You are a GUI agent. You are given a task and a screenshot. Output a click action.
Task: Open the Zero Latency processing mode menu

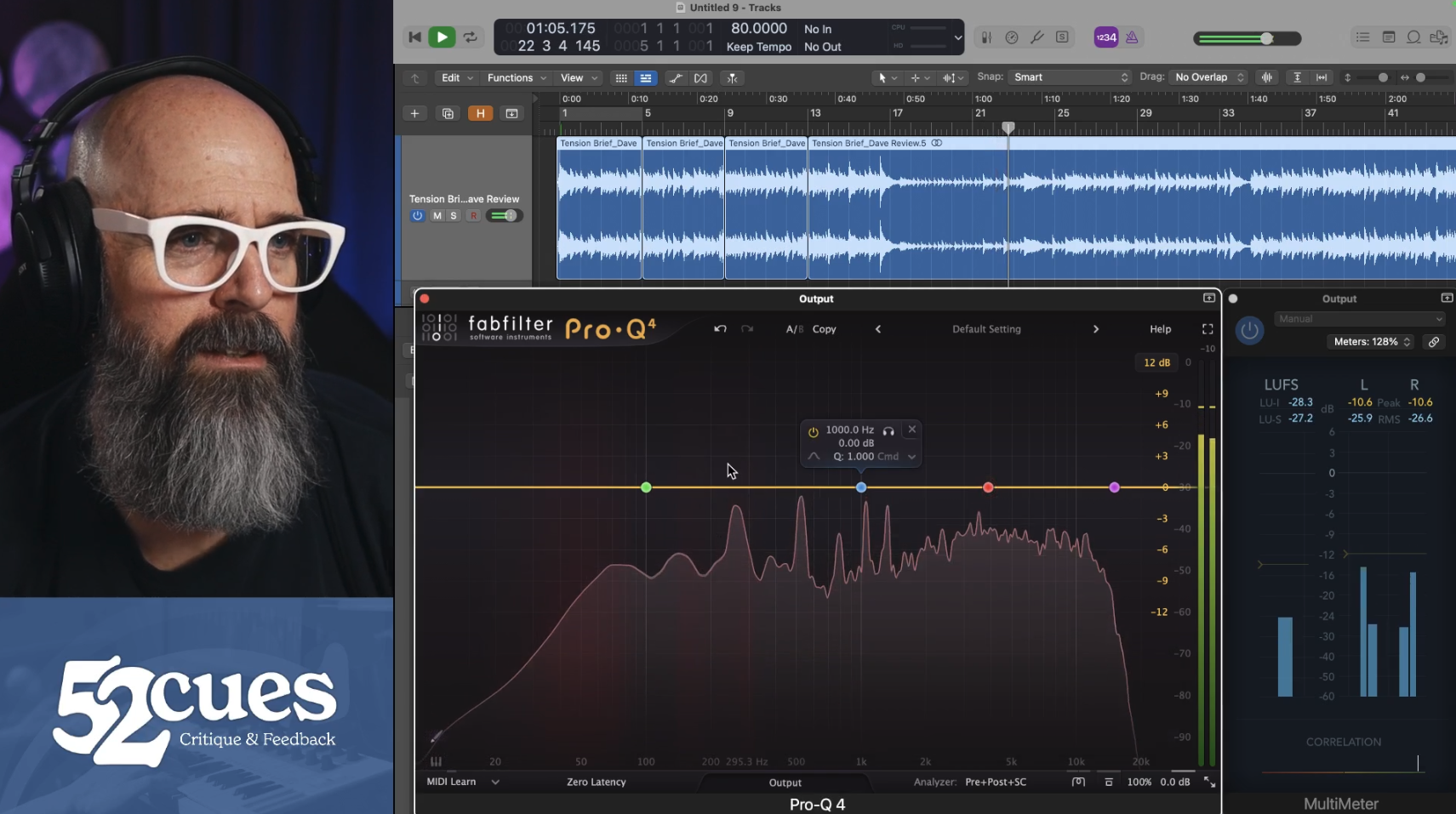click(x=596, y=783)
